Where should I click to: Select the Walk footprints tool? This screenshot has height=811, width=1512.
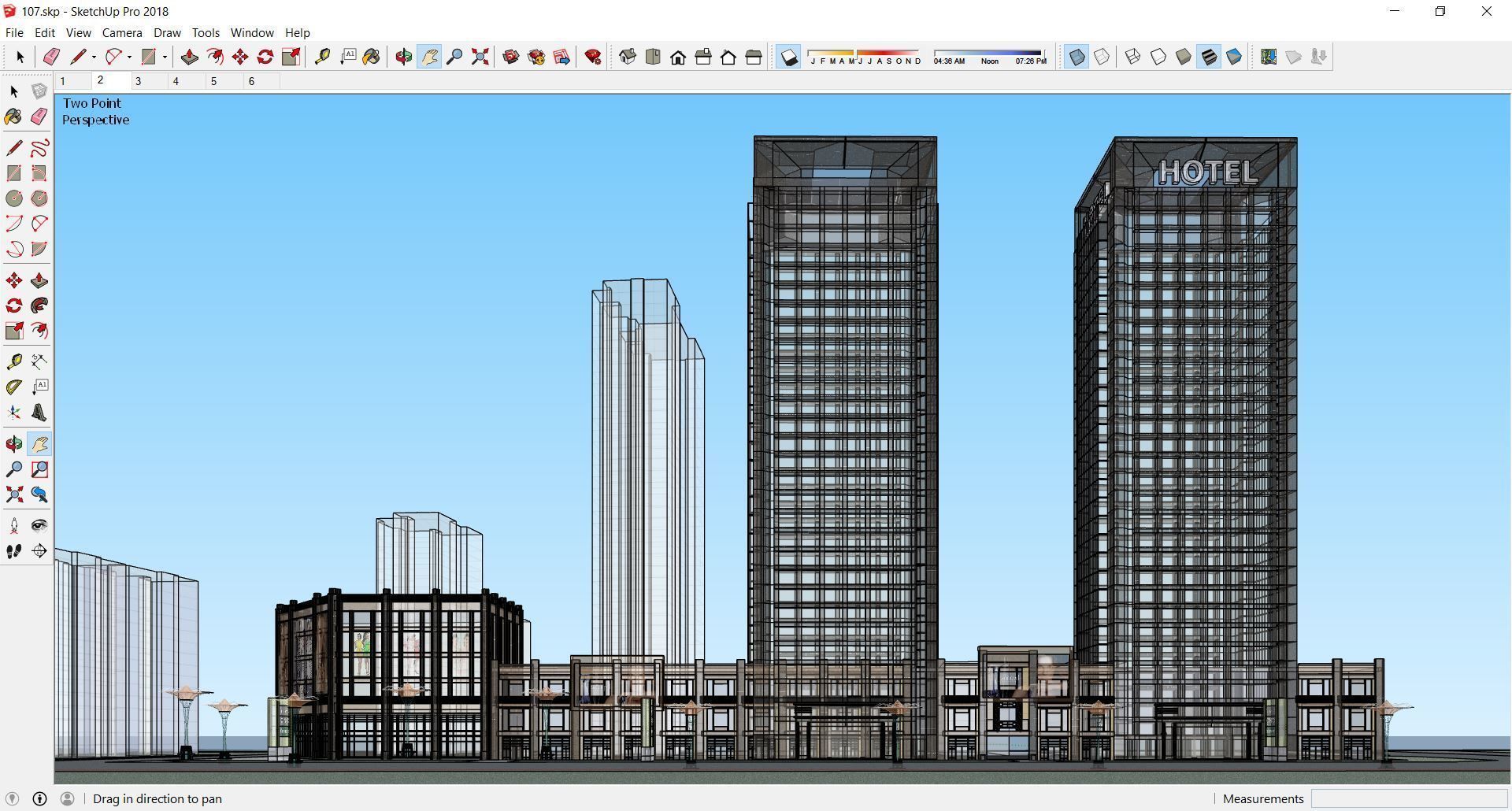point(14,551)
